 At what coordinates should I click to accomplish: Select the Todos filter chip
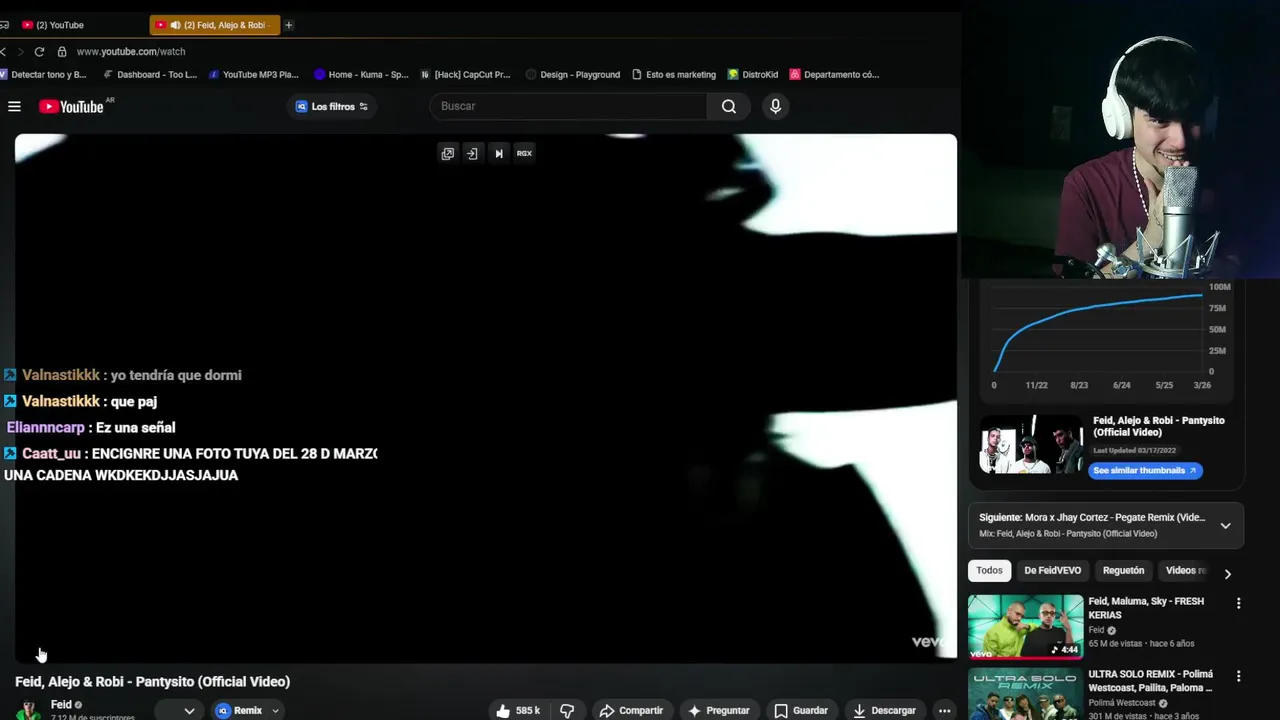pos(989,570)
